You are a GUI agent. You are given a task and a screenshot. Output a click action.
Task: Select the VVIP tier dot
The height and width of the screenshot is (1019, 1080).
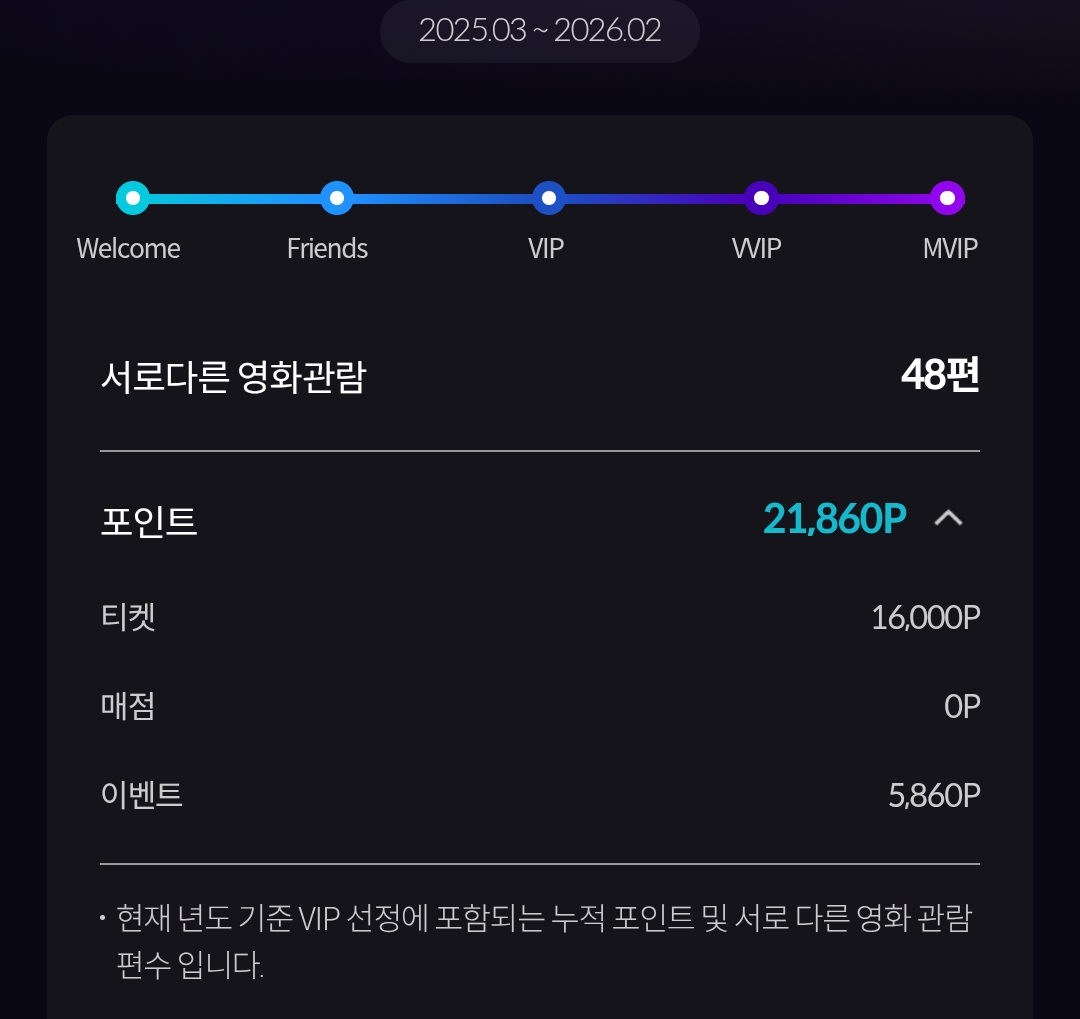761,198
